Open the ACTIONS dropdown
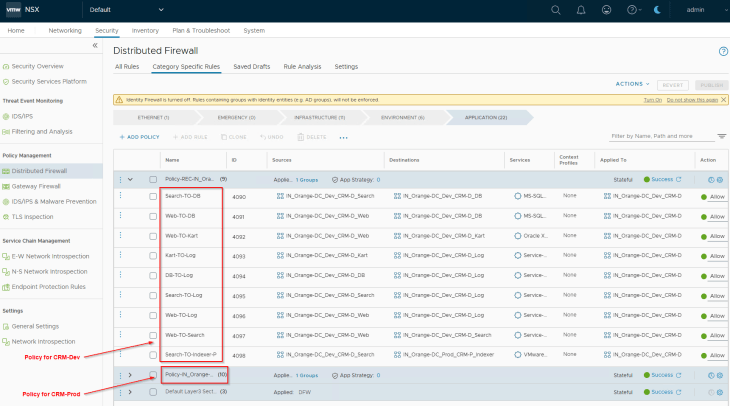730x406 pixels. pyautogui.click(x=632, y=84)
